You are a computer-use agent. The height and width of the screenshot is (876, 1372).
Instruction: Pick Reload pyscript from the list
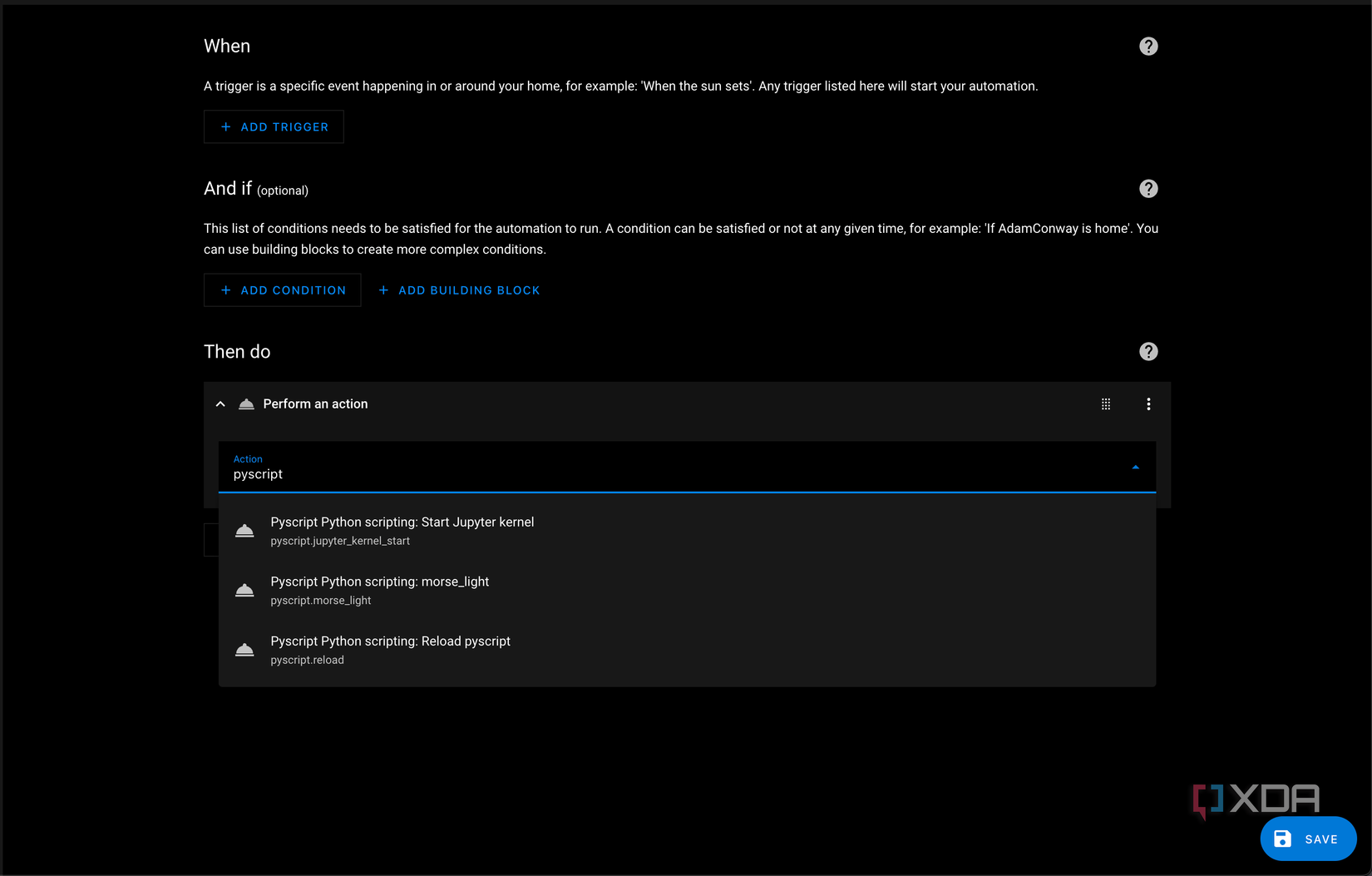click(391, 650)
